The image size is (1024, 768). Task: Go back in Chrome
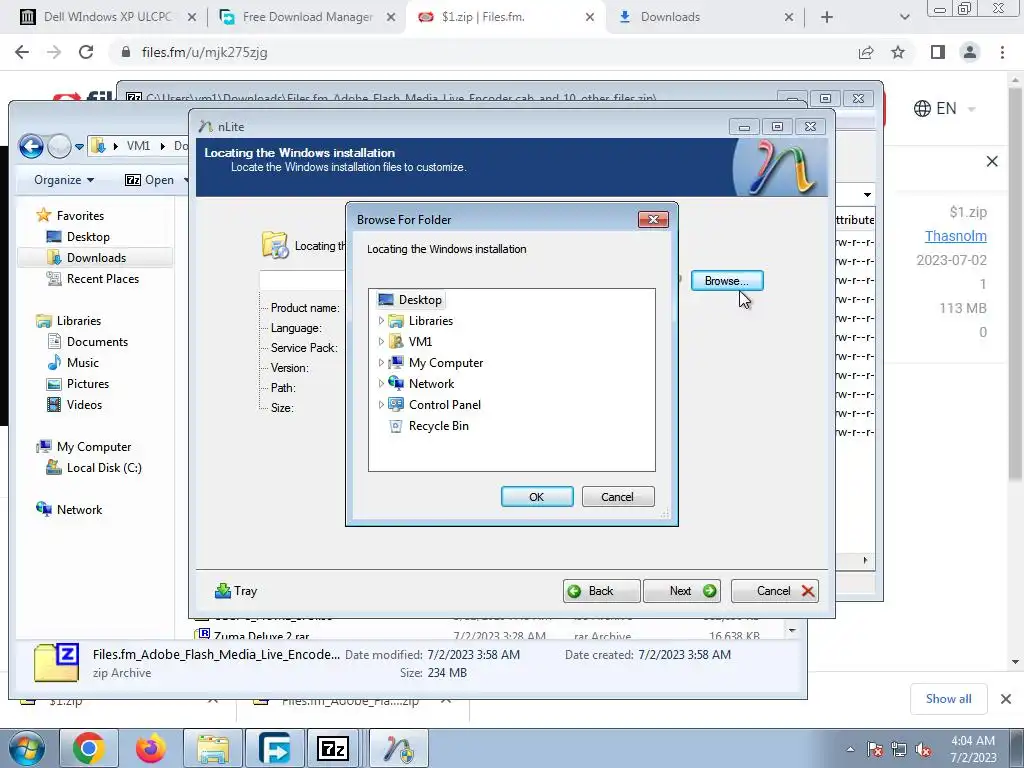(x=22, y=52)
